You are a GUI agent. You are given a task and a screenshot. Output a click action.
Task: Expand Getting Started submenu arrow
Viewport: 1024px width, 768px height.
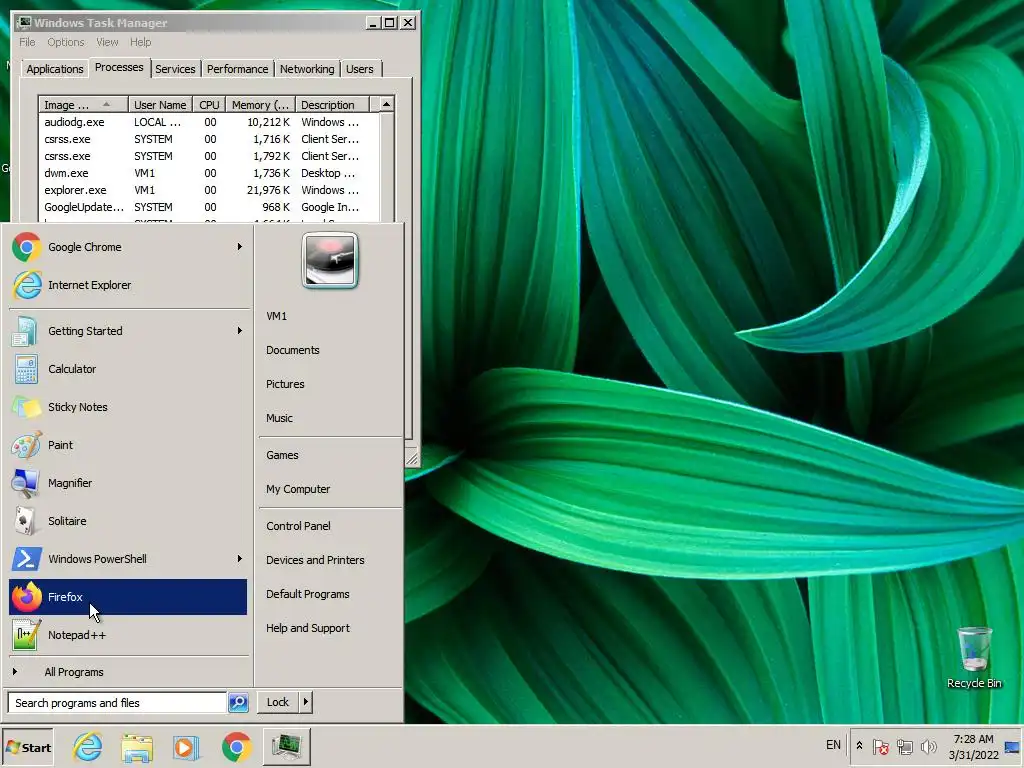pyautogui.click(x=240, y=331)
